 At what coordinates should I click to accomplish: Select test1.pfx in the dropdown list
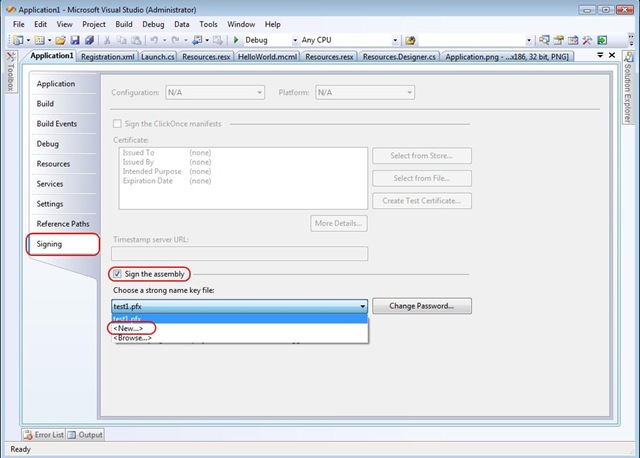[240, 318]
